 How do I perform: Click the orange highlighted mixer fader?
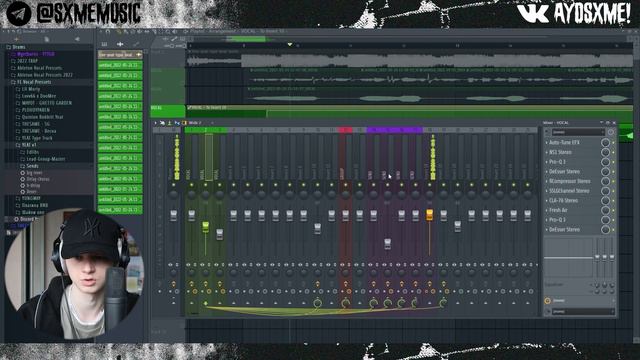429,214
